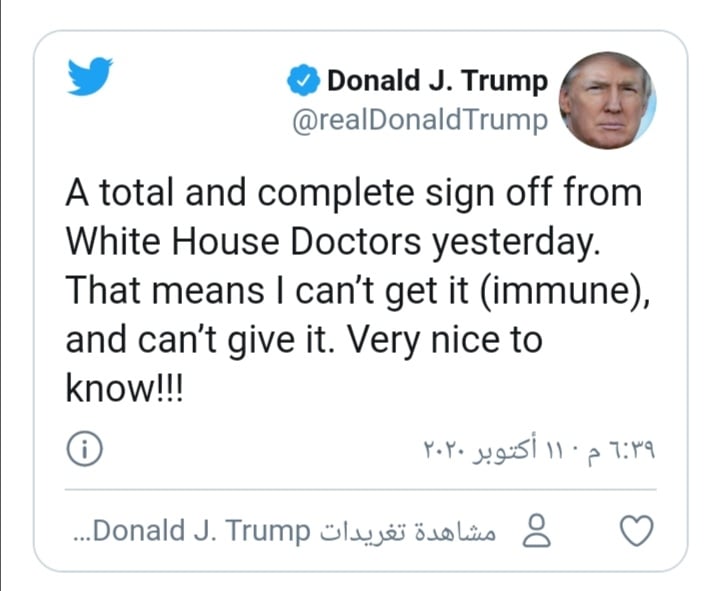Like the tweet with the heart icon

[x=637, y=530]
